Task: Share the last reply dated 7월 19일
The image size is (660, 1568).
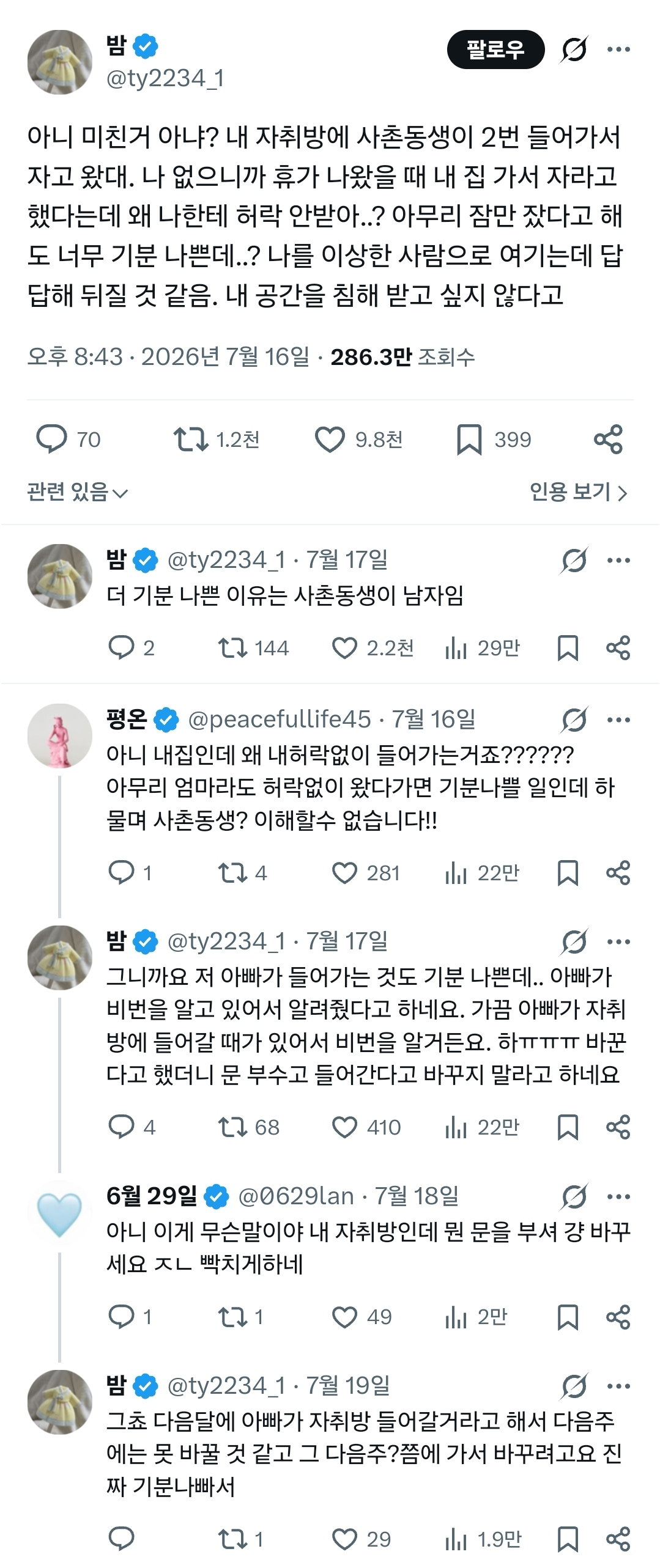Action: [618, 1539]
